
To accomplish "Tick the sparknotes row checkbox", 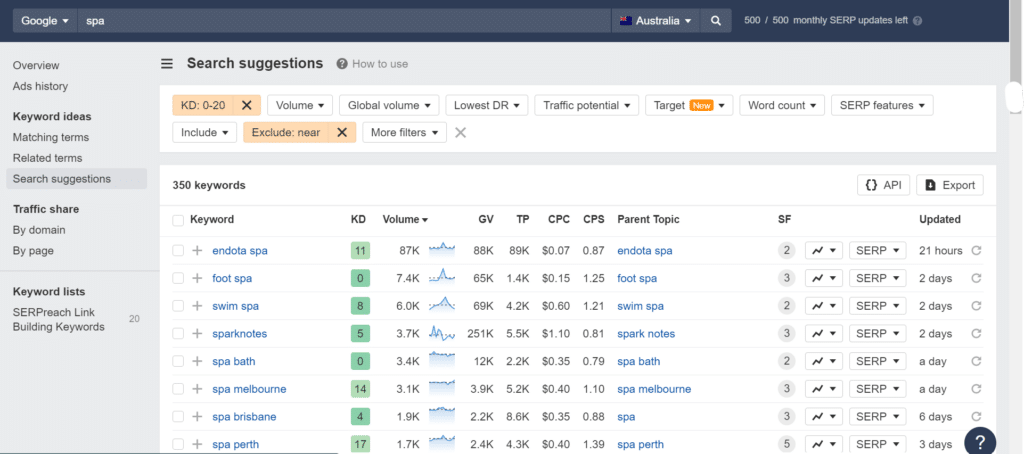I will point(178,334).
